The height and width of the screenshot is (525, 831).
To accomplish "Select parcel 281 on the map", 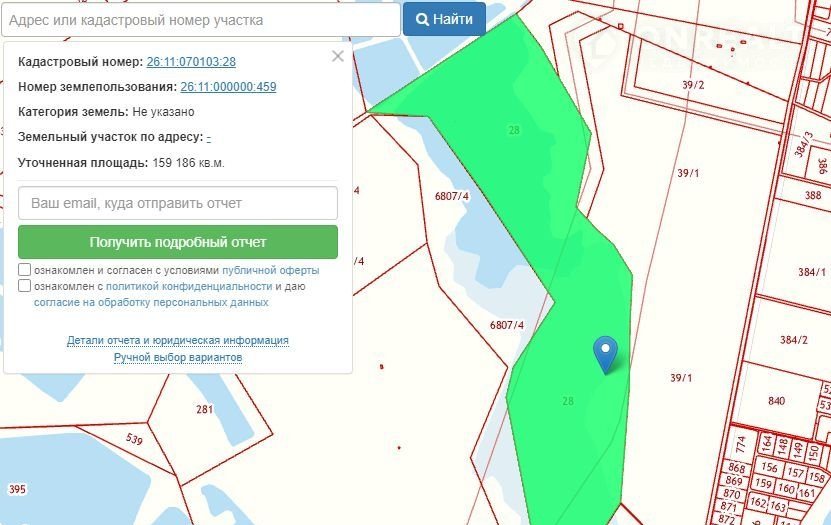I will coord(205,409).
